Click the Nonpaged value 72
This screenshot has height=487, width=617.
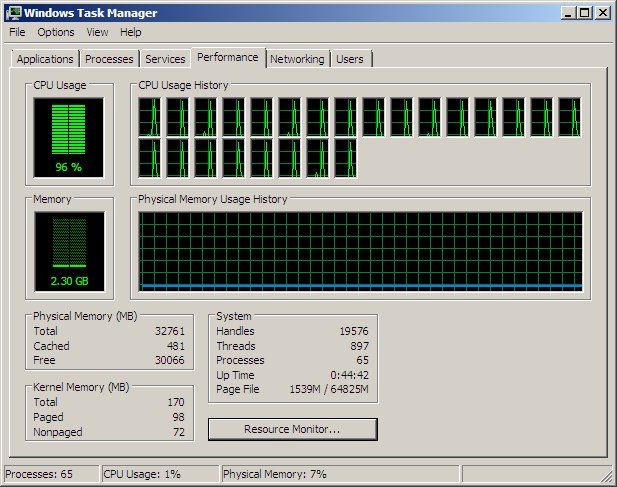click(x=179, y=432)
